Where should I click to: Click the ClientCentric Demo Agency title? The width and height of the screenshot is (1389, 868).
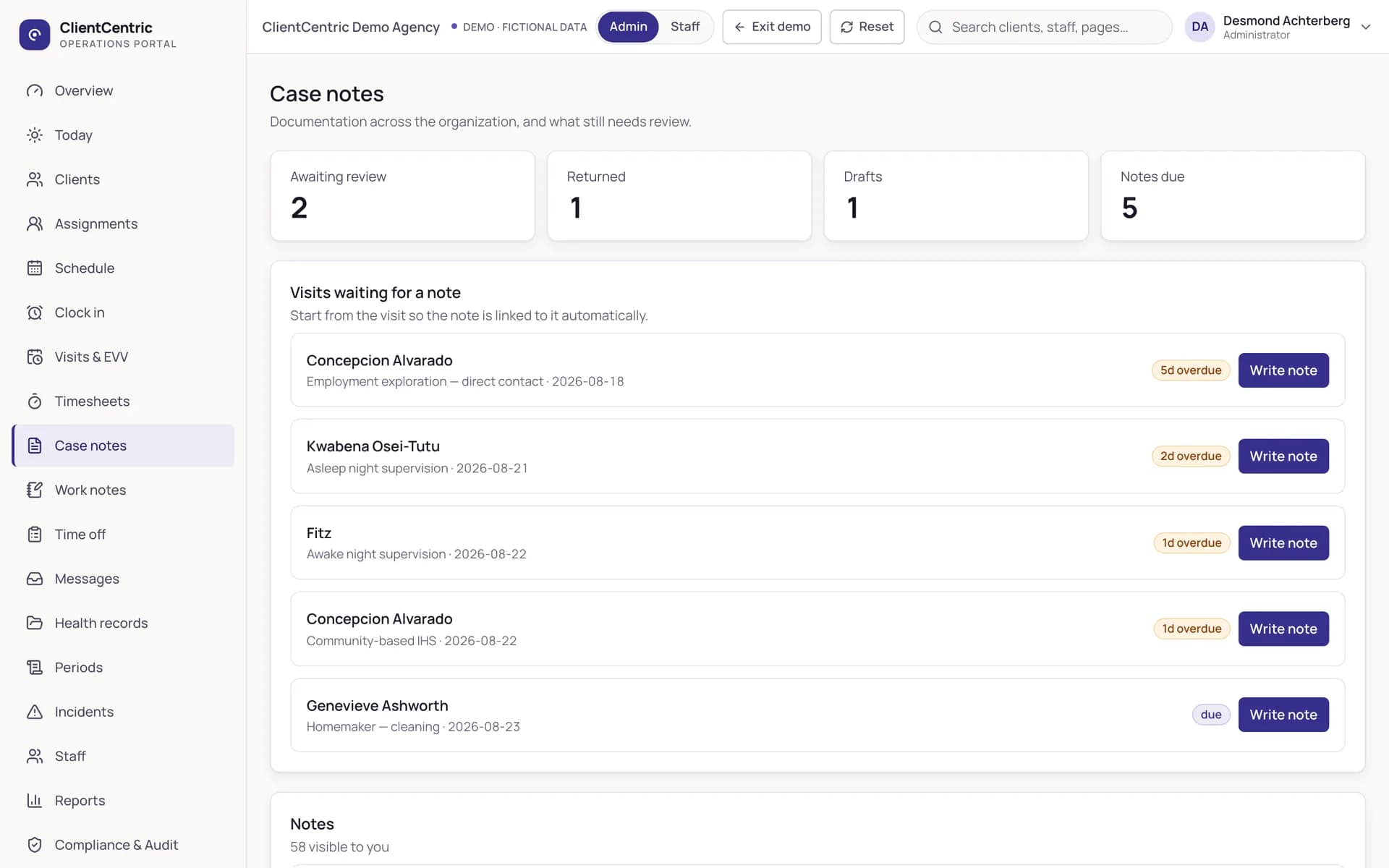(351, 27)
